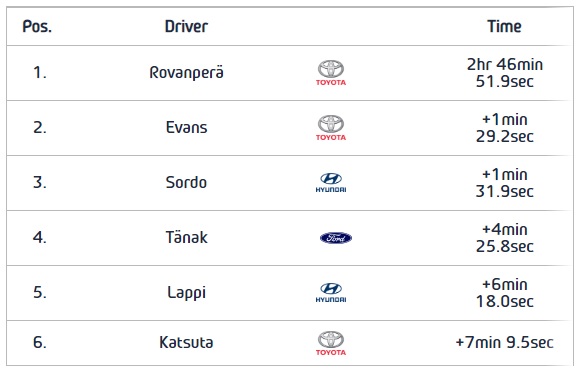
Task: Select driver name Evans
Action: [186, 128]
